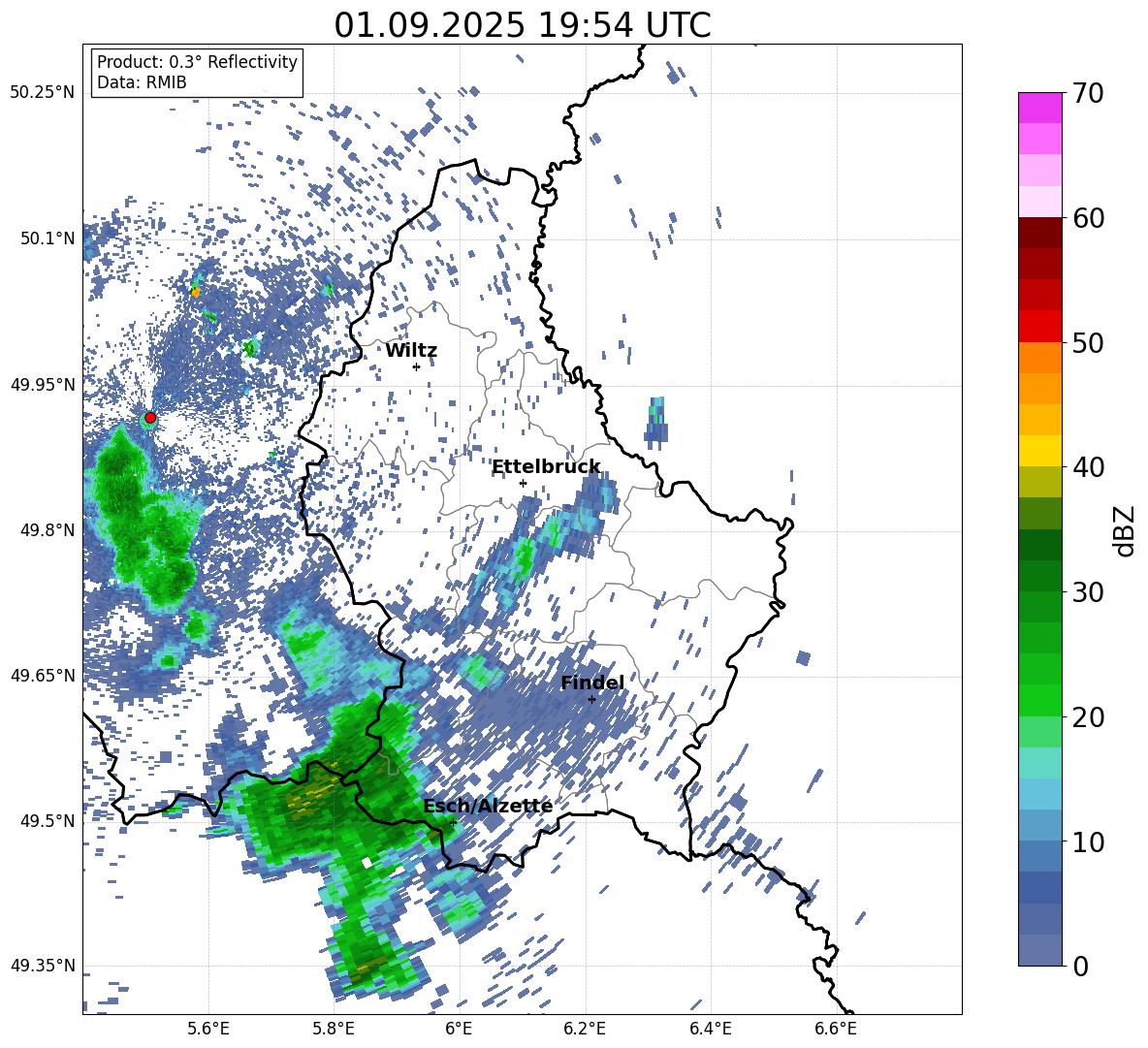
Task: Click the 50 value on the colorbar
Action: (x=1088, y=343)
